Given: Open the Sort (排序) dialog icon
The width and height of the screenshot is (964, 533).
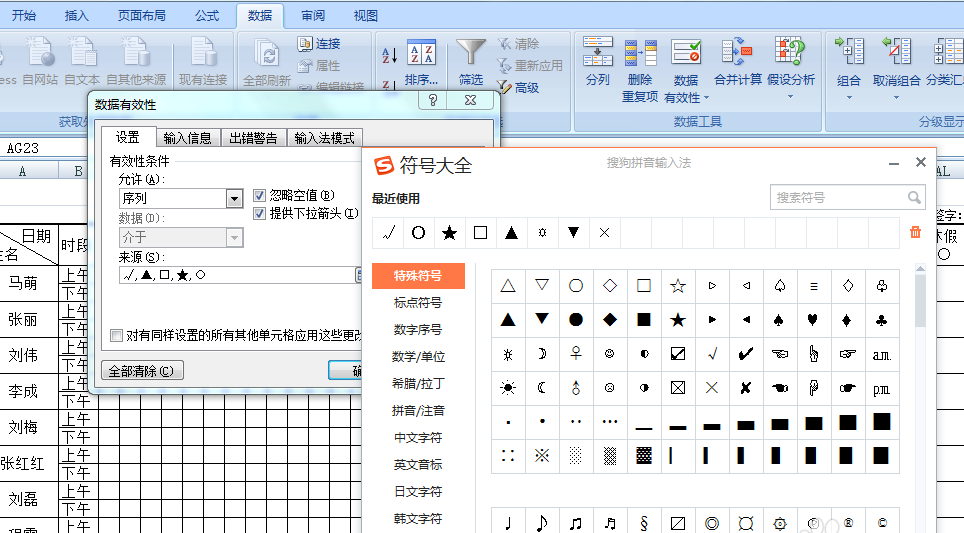Looking at the screenshot, I should (x=422, y=53).
